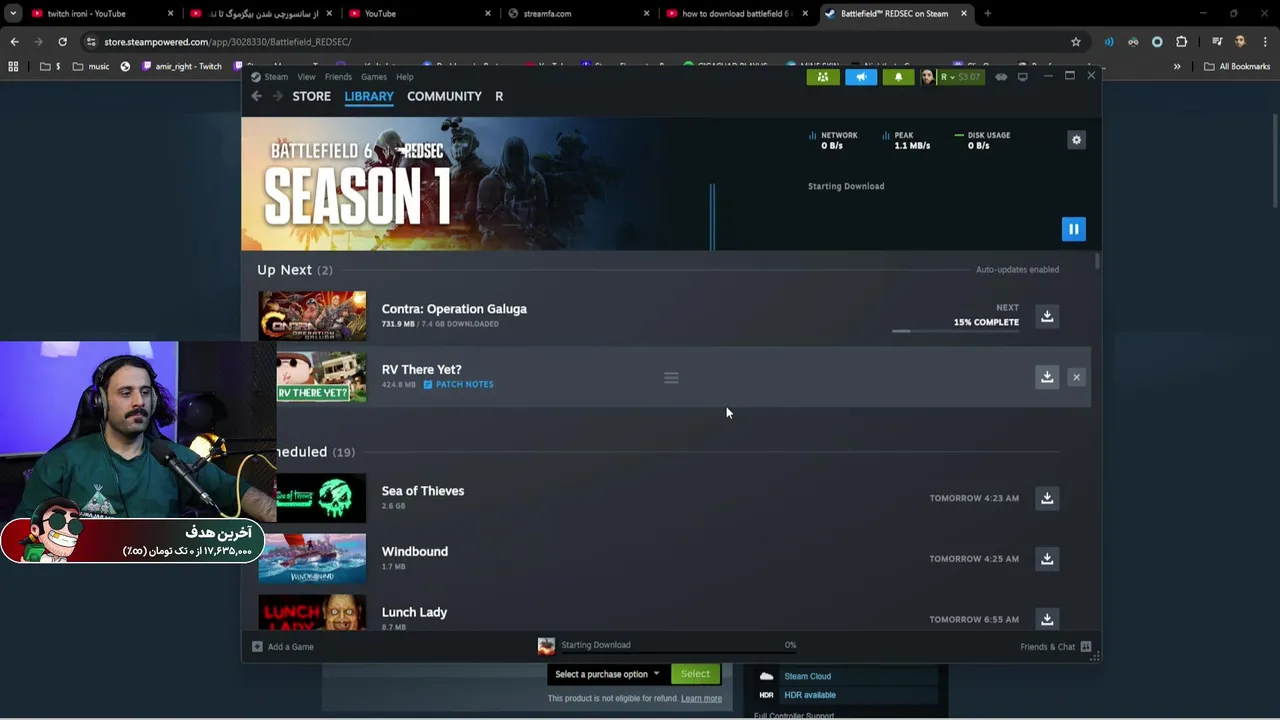Click Starting Download status in Steam footer

click(x=595, y=645)
